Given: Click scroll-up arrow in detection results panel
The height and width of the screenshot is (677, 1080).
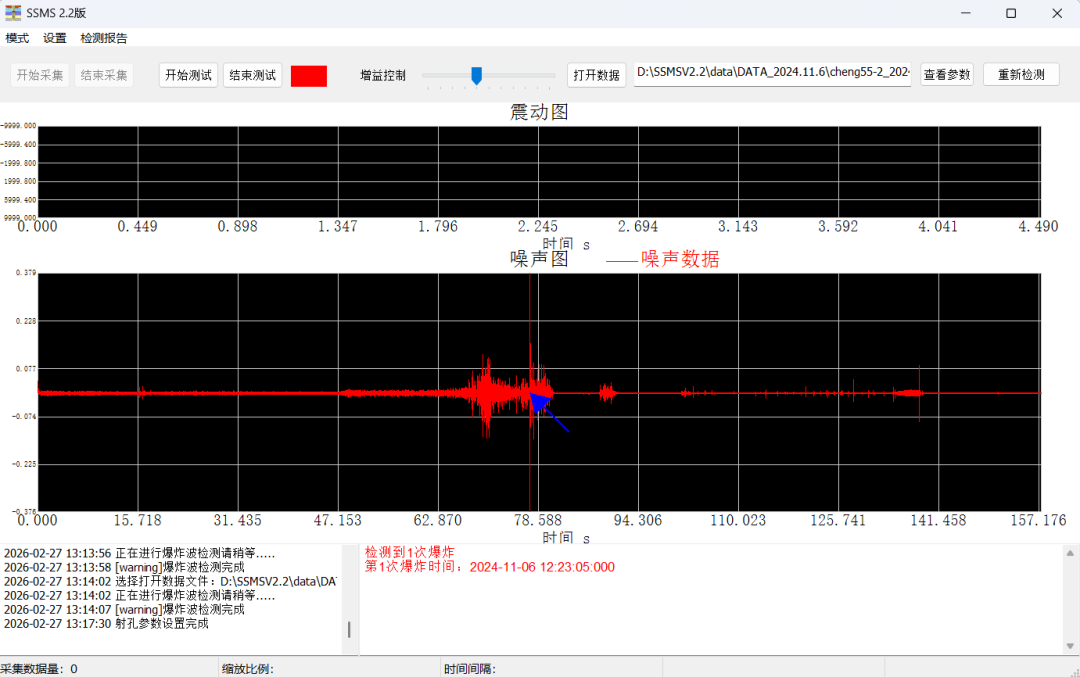Looking at the screenshot, I should click(x=1070, y=552).
